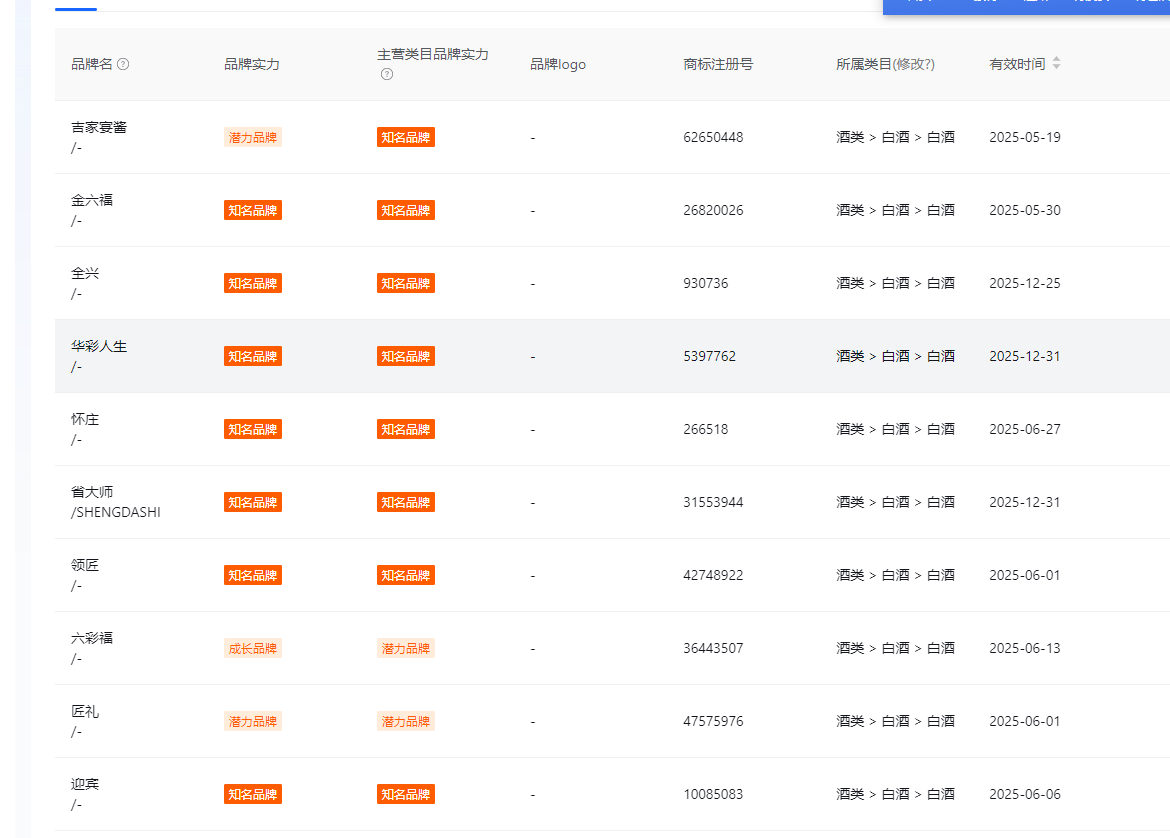Click the help icon under 主营类目品牌实力 header
Viewport: 1170px width, 838px height.
387,74
